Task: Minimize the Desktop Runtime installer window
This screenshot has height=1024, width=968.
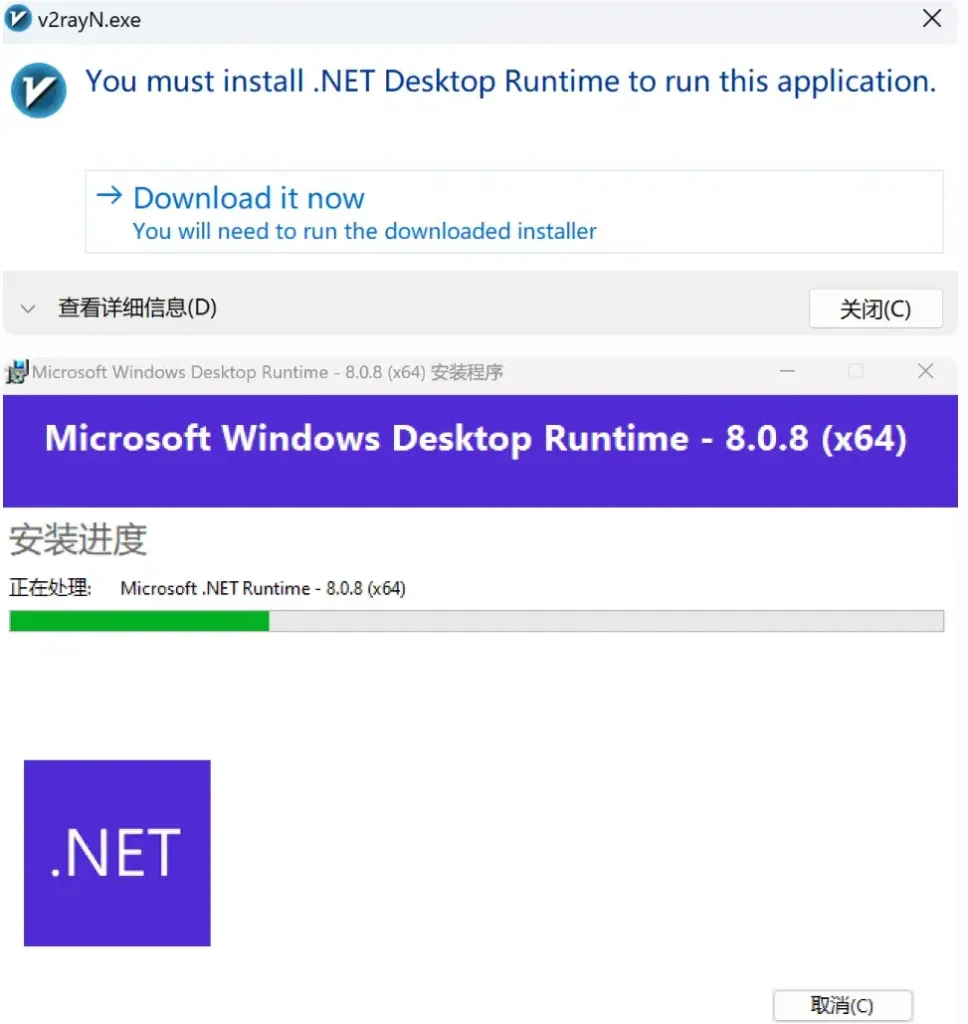Action: coord(787,371)
